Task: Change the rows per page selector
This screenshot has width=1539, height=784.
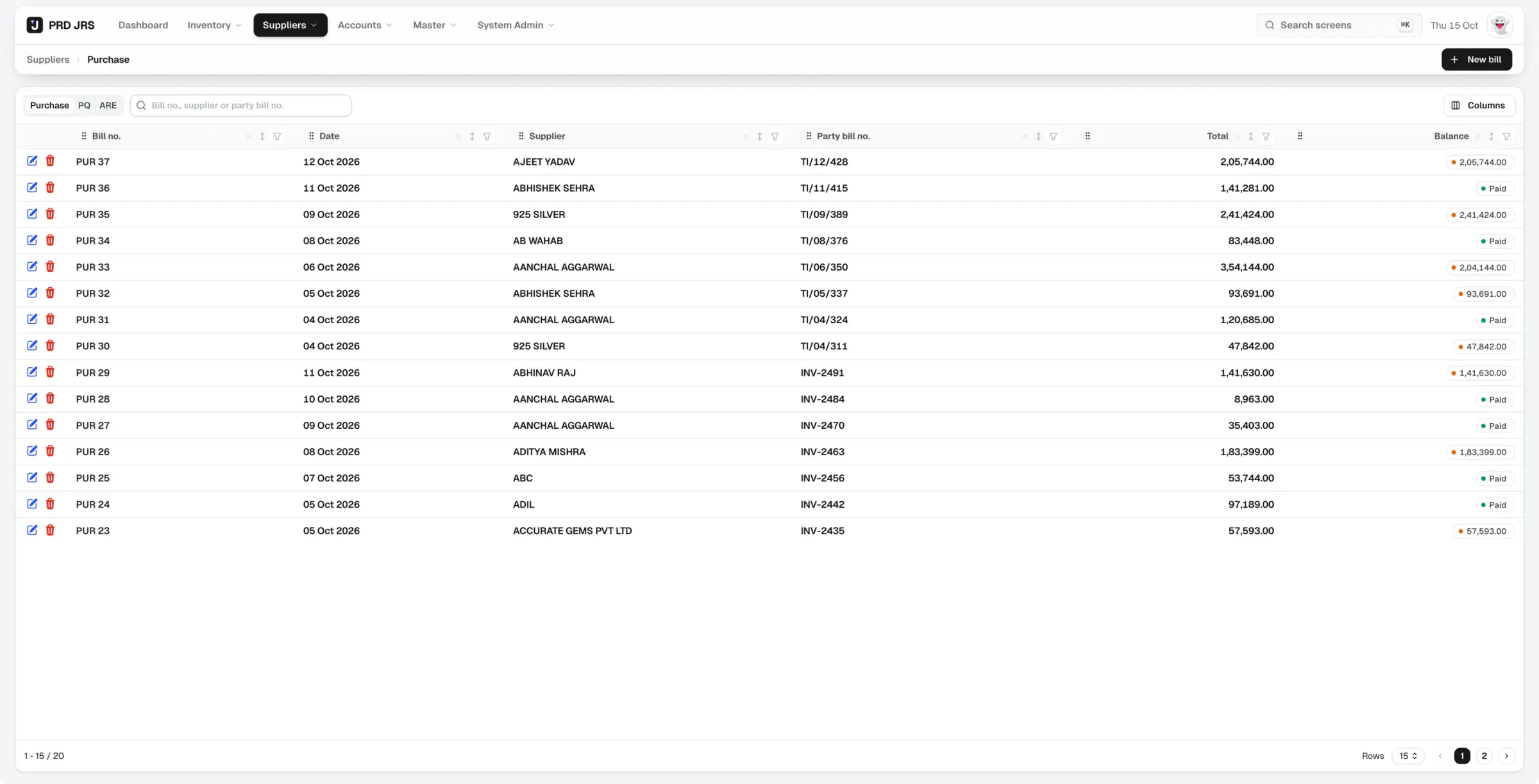Action: 1408,756
